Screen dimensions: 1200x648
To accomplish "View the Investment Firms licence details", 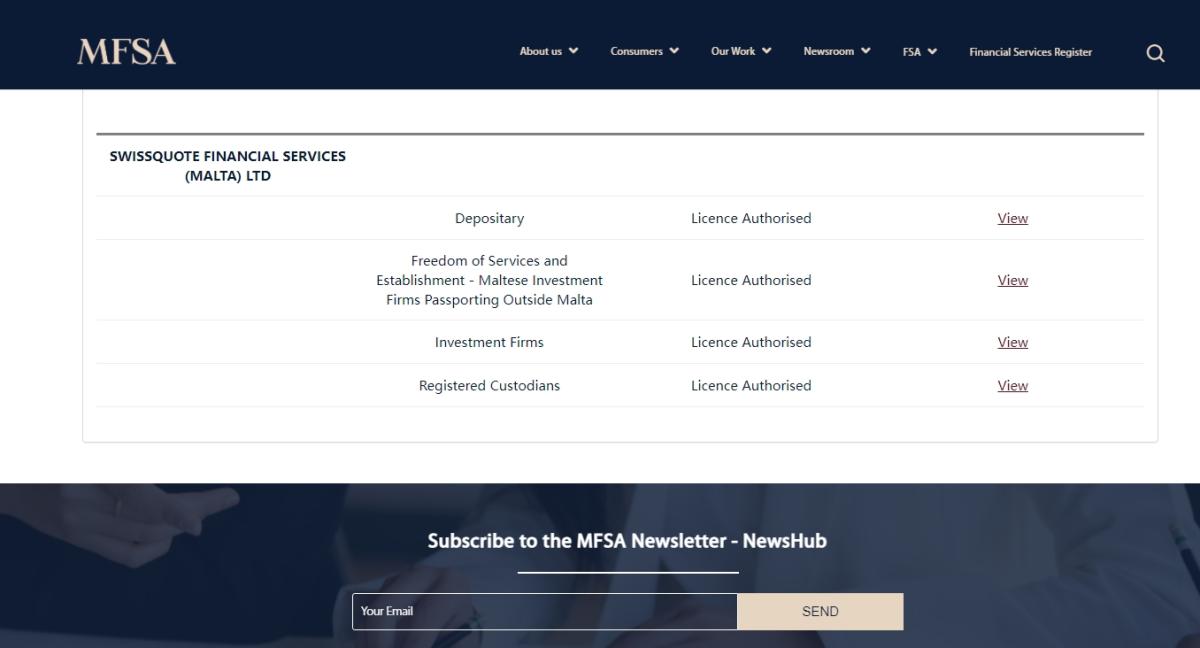I will (x=1012, y=342).
